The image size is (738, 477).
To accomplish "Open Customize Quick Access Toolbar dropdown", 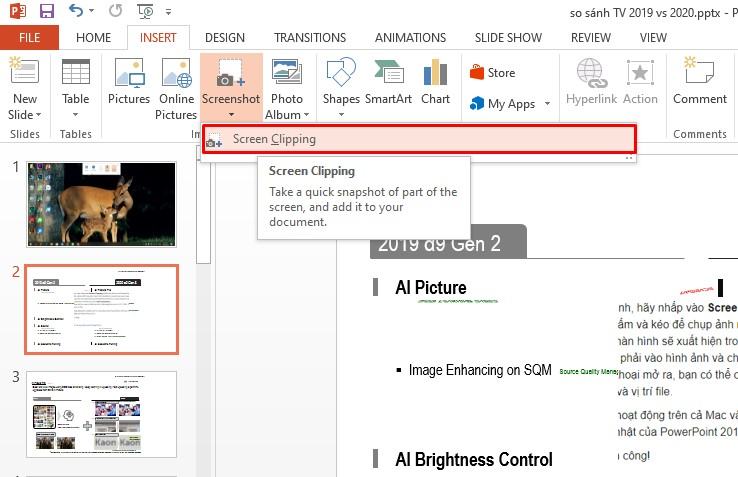I will point(168,11).
